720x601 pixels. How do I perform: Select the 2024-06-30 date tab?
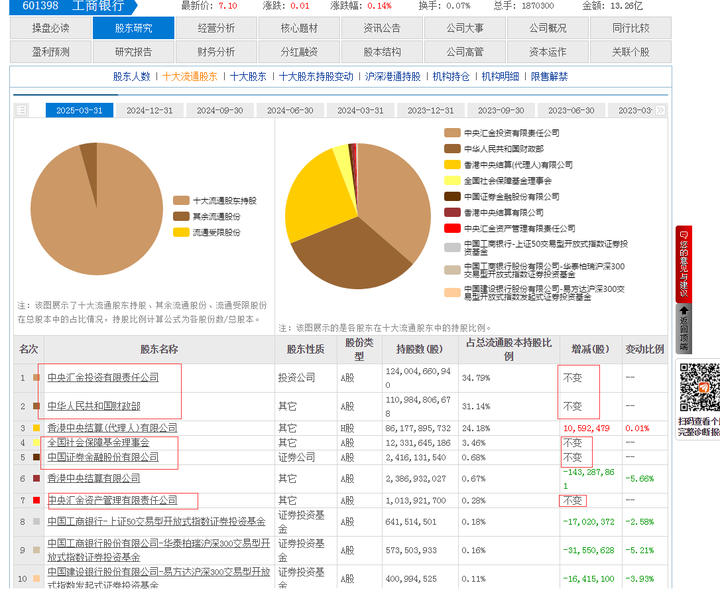290,110
